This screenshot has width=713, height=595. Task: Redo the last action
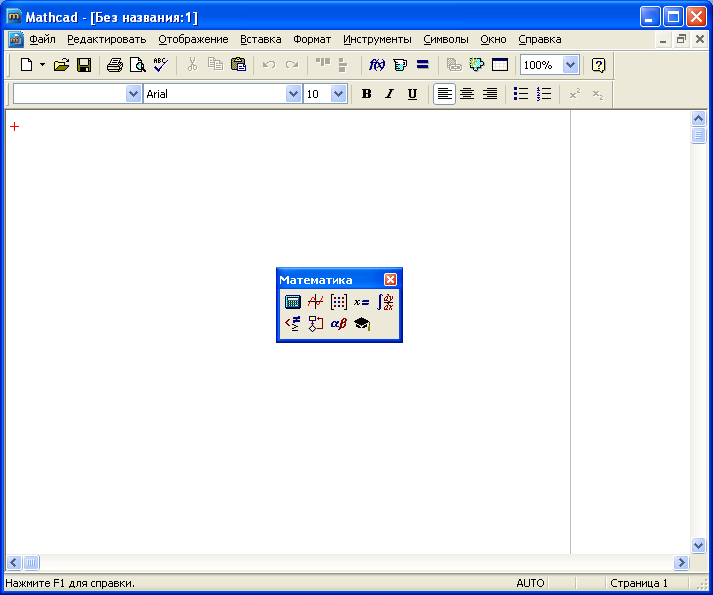(x=292, y=65)
